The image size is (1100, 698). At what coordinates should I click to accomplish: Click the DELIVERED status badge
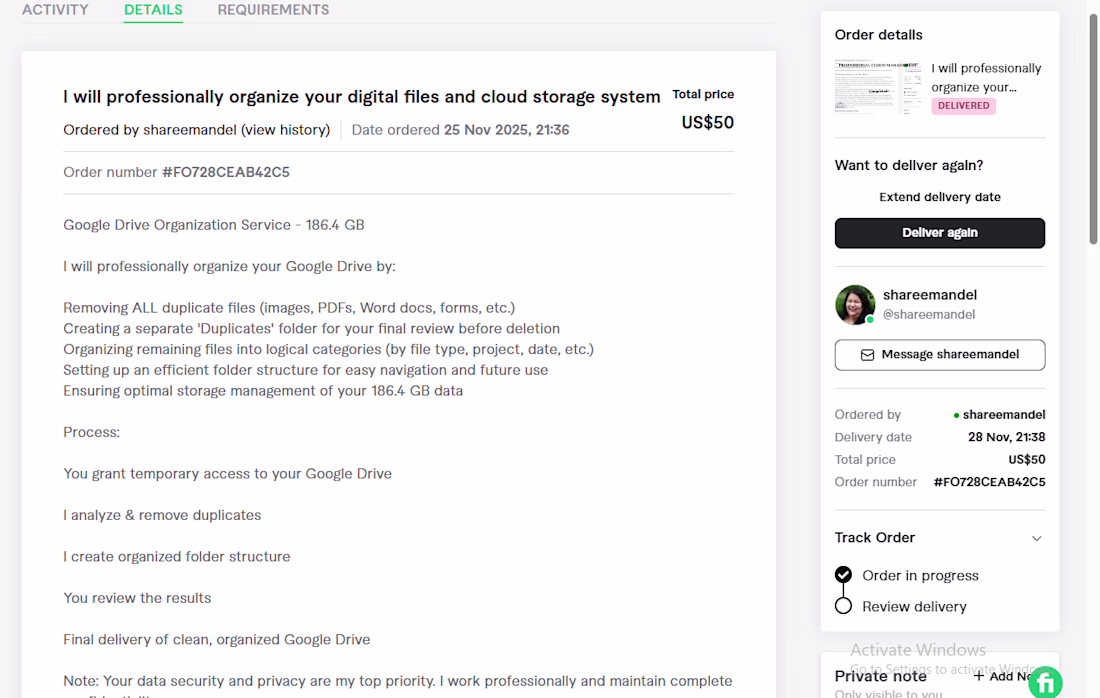tap(963, 106)
